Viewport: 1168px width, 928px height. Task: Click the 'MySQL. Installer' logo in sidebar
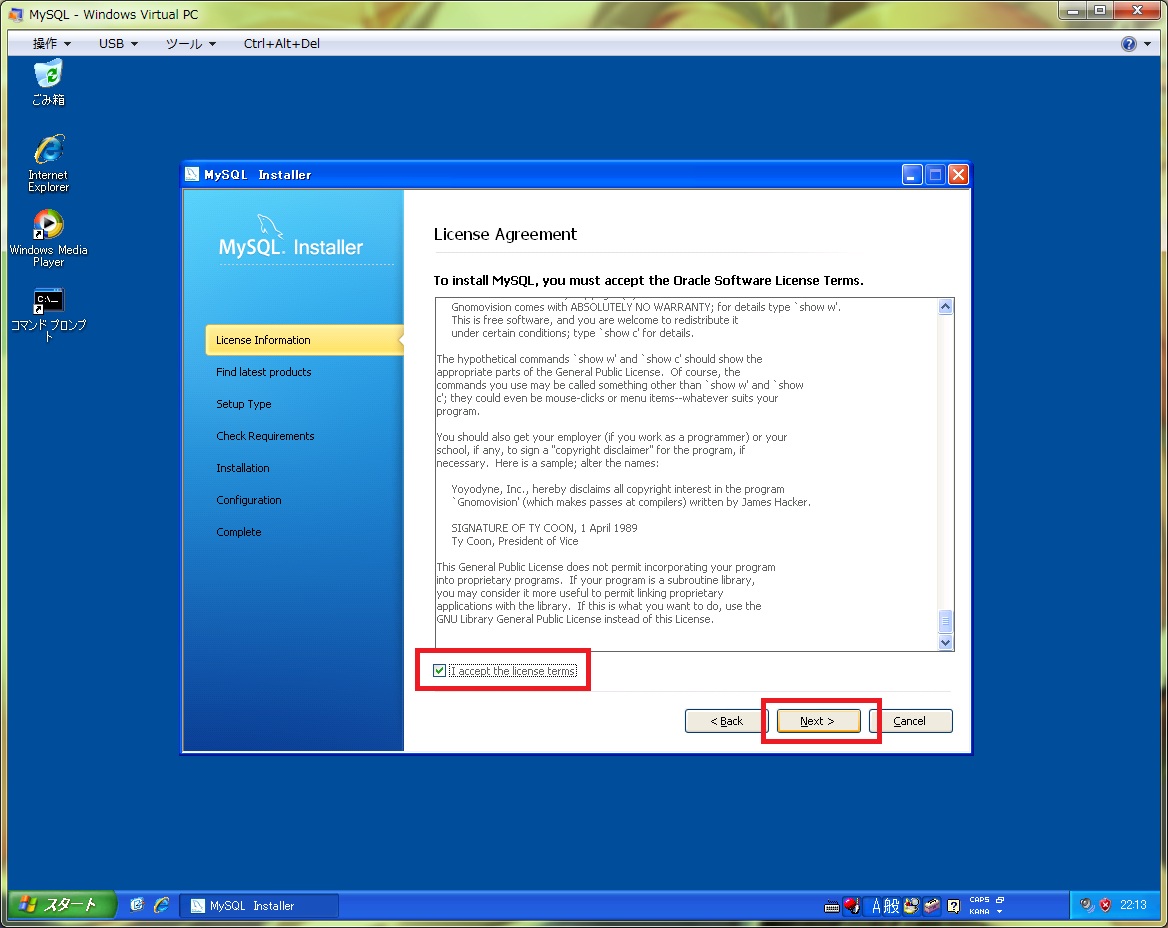(x=291, y=238)
